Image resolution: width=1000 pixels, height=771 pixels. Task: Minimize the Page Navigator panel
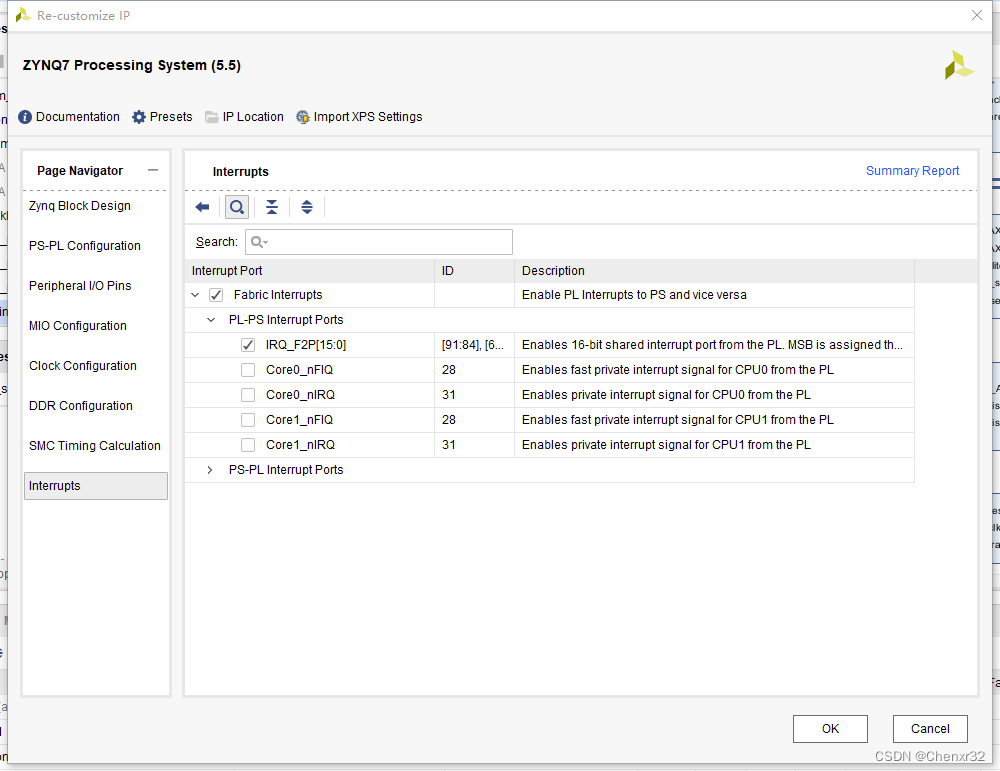152,170
